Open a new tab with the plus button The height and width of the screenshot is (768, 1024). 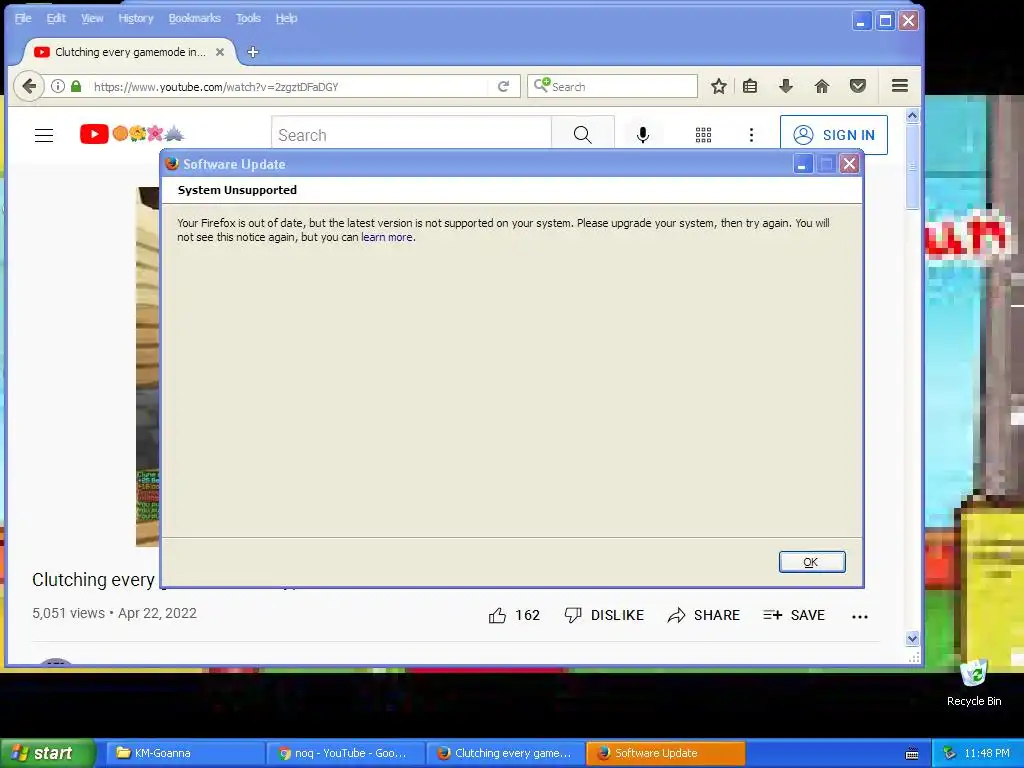(x=253, y=52)
